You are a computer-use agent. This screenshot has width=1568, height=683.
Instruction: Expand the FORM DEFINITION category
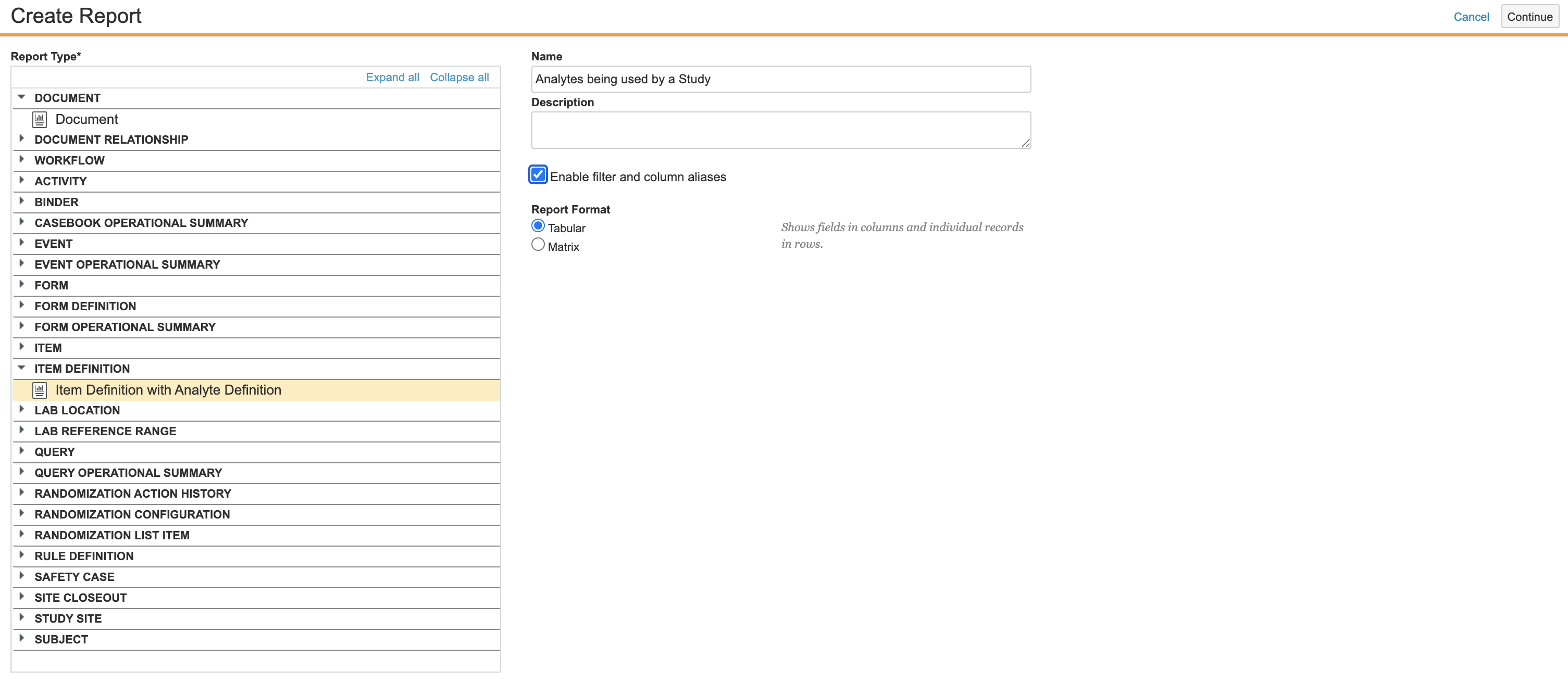point(85,306)
